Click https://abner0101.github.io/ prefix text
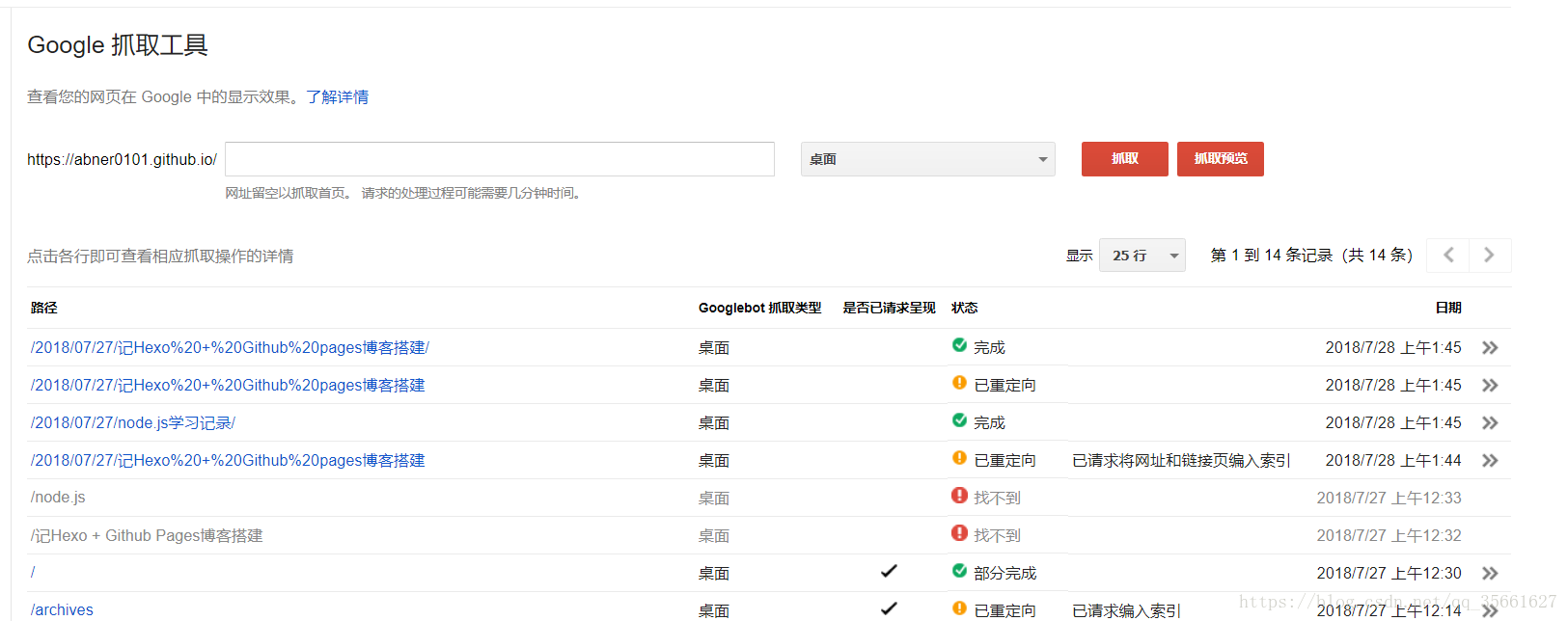The width and height of the screenshot is (1568, 621). tap(123, 160)
